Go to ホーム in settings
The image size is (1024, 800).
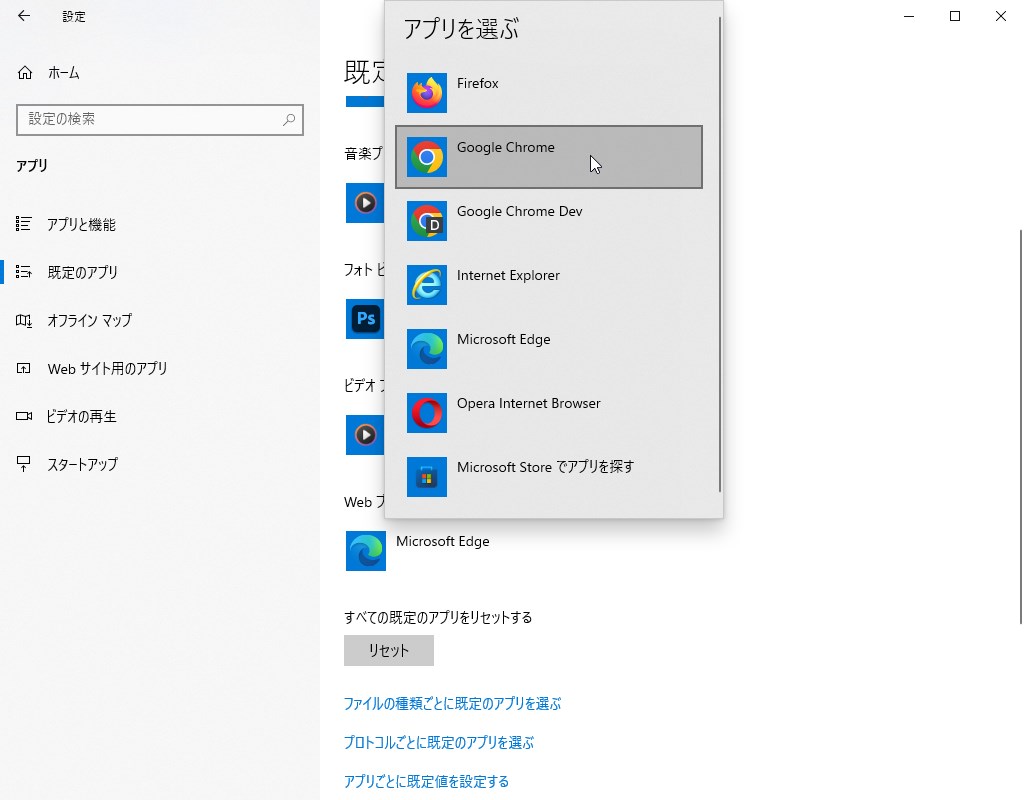(x=63, y=72)
